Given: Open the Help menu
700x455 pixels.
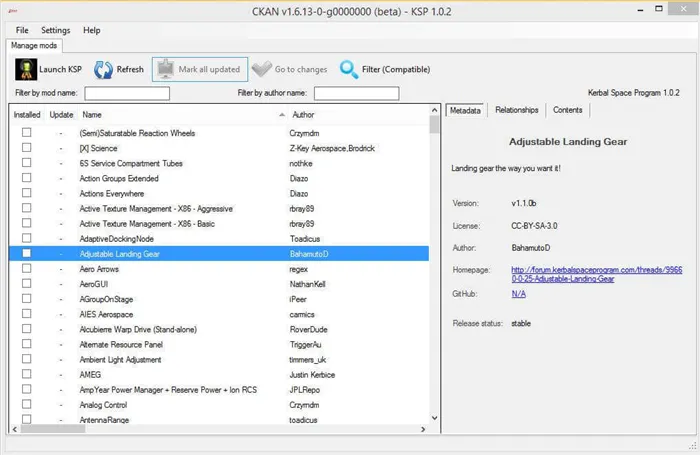Looking at the screenshot, I should [92, 30].
